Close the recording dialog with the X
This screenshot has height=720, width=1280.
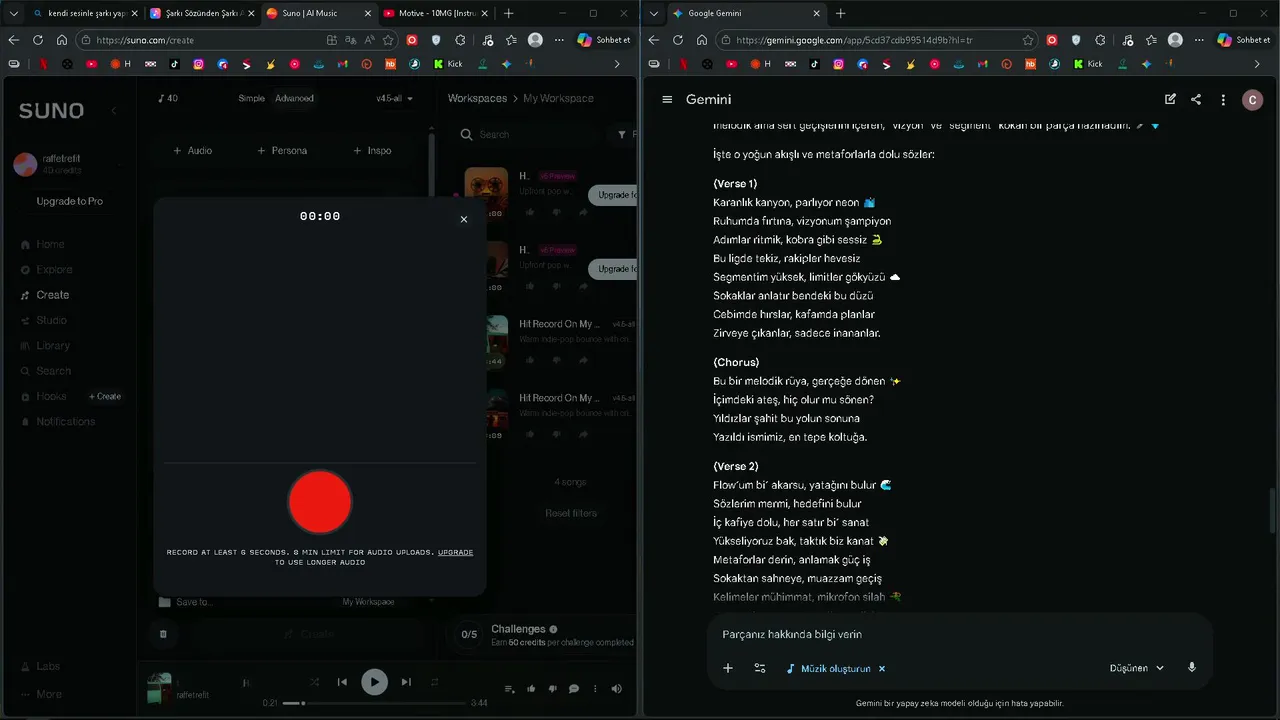point(463,219)
